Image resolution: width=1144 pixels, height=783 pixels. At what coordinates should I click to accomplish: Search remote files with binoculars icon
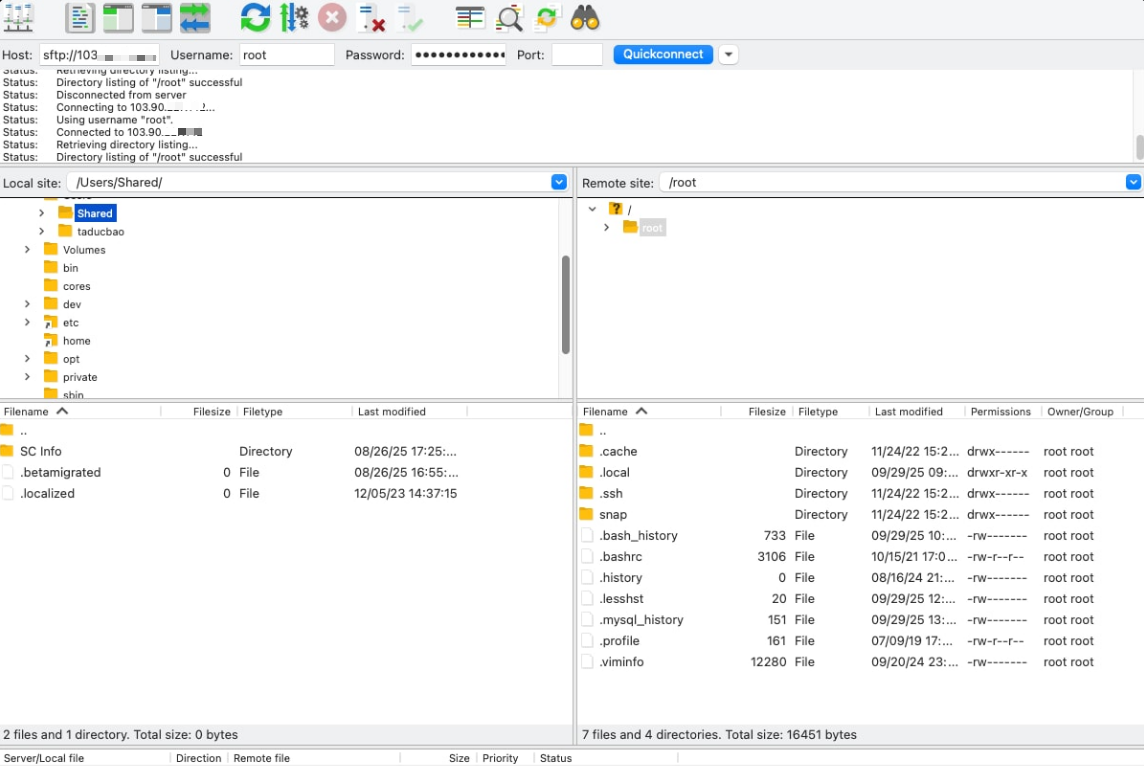585,18
